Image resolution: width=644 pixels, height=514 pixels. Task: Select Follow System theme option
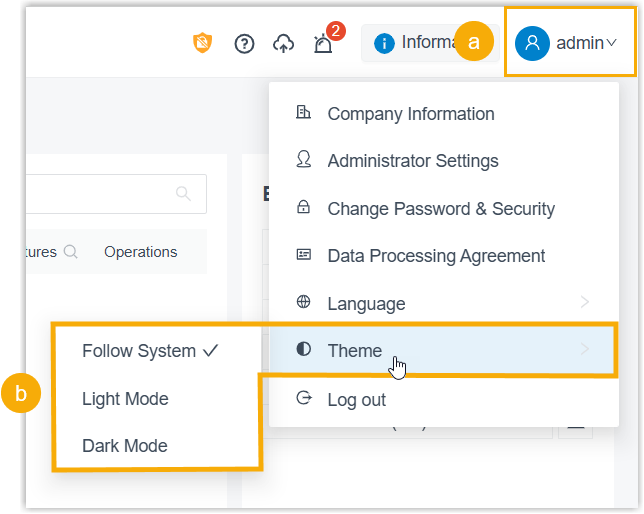(149, 351)
